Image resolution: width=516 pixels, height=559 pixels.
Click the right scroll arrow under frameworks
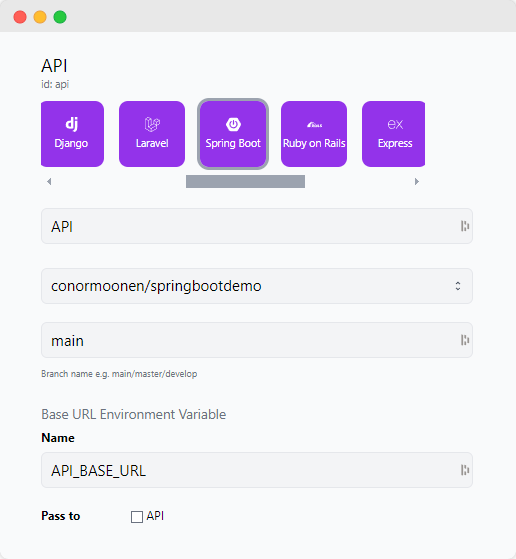(417, 181)
